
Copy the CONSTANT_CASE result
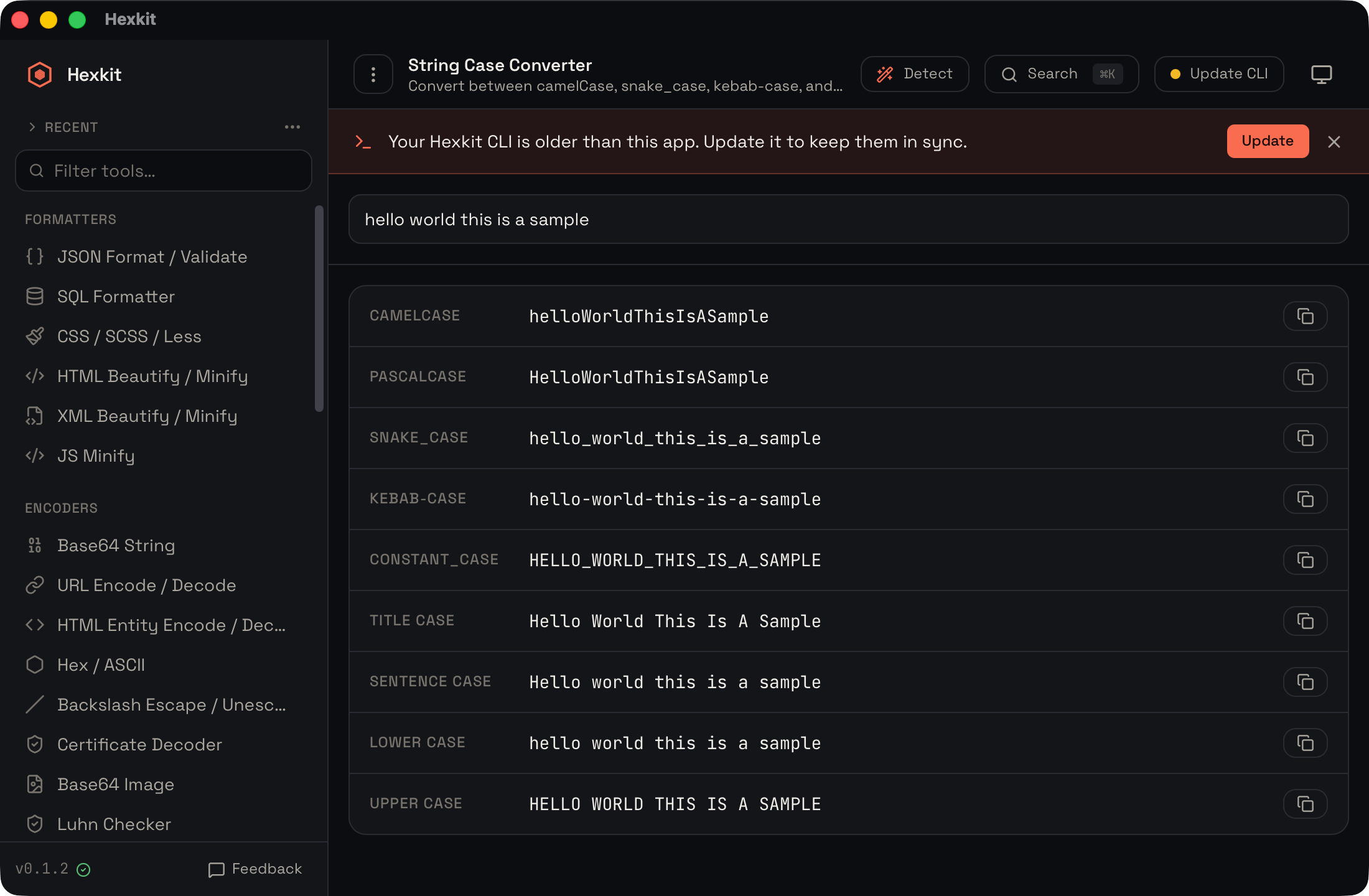(x=1305, y=560)
